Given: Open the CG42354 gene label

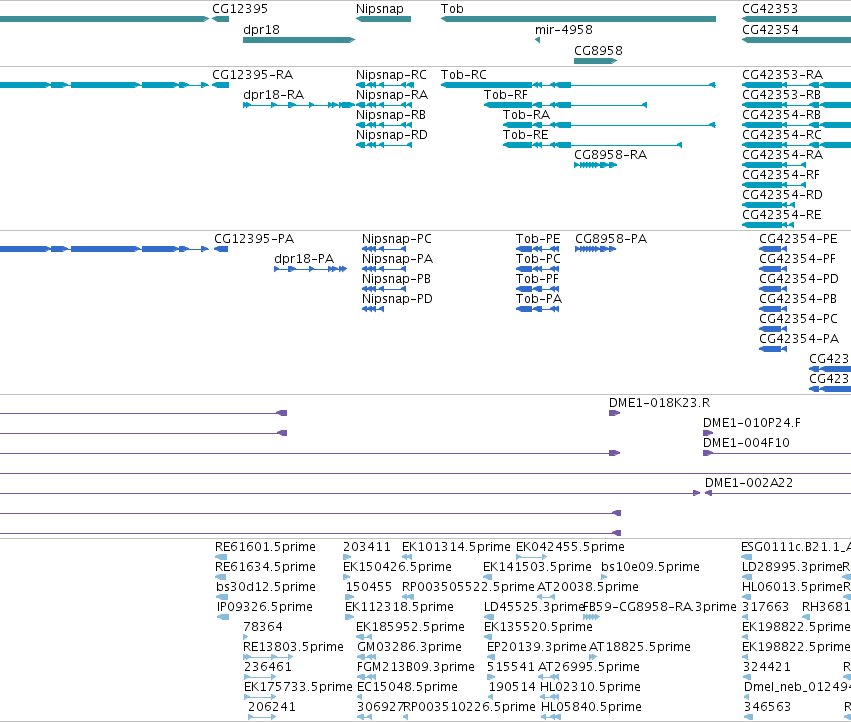Looking at the screenshot, I should [770, 30].
